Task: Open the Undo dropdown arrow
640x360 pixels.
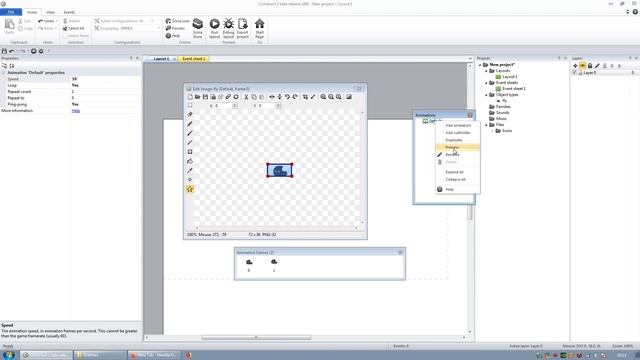Action: point(56,21)
